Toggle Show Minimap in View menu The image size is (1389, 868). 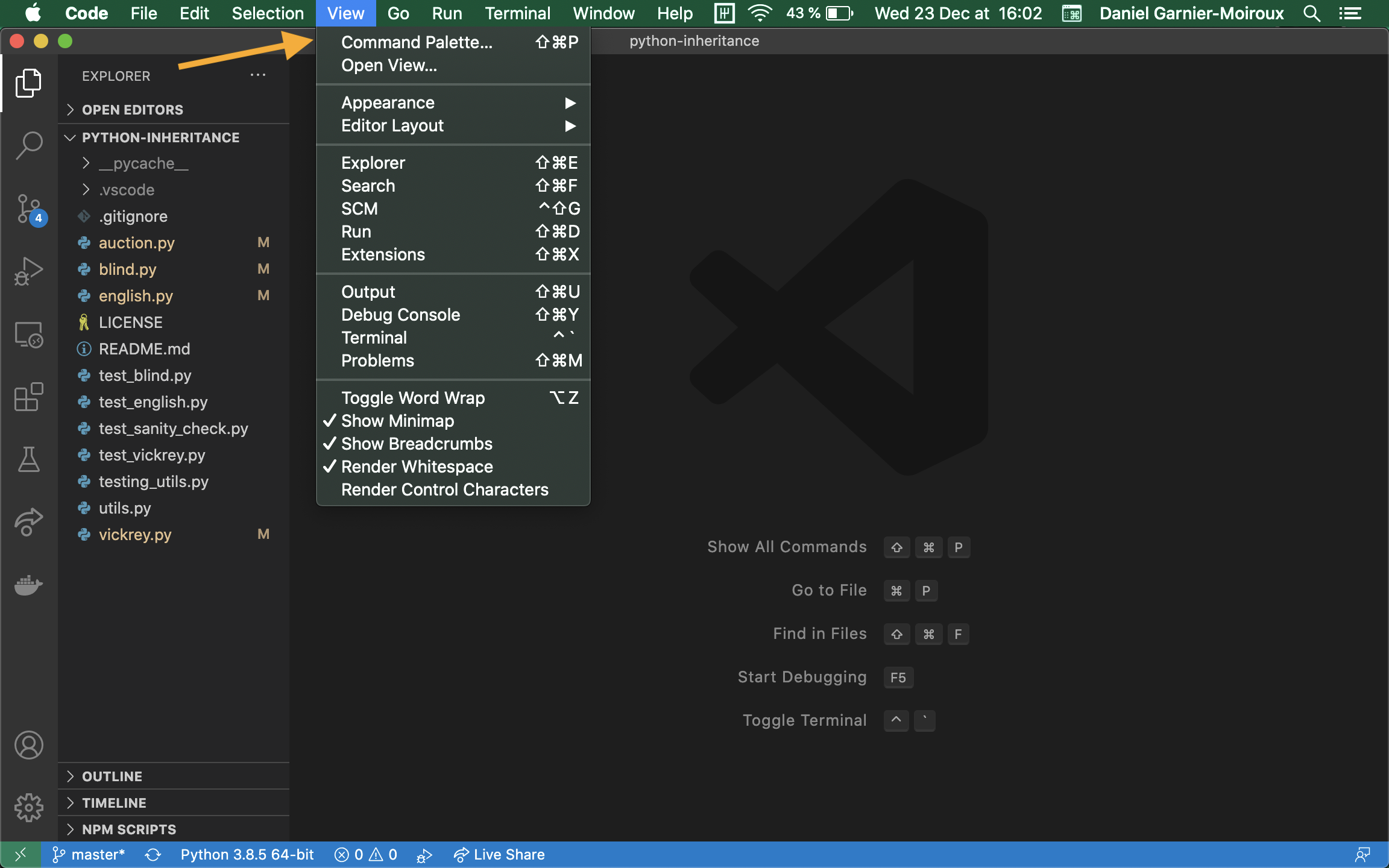click(x=397, y=421)
